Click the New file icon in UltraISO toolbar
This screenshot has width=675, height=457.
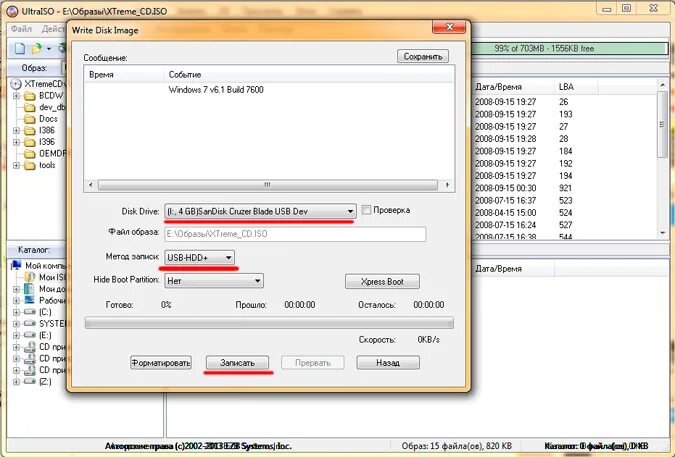[20, 48]
